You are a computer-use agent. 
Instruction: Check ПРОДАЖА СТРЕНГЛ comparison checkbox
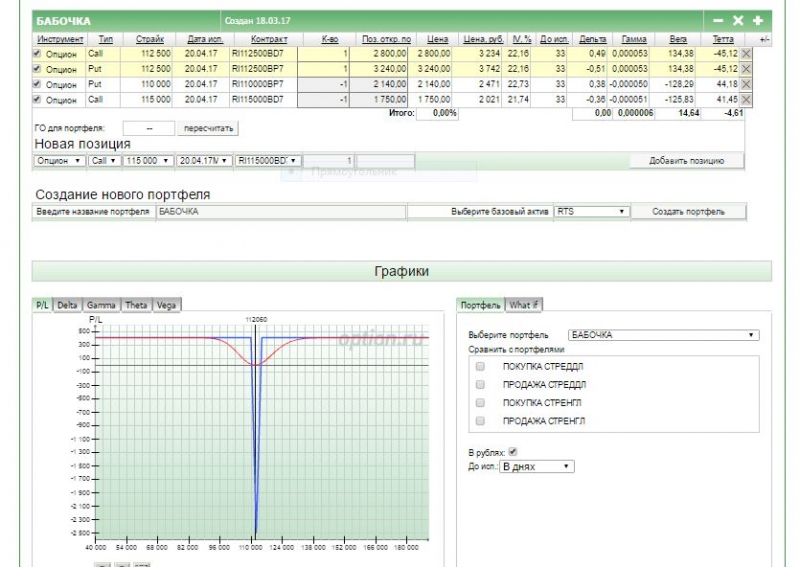pyautogui.click(x=480, y=421)
